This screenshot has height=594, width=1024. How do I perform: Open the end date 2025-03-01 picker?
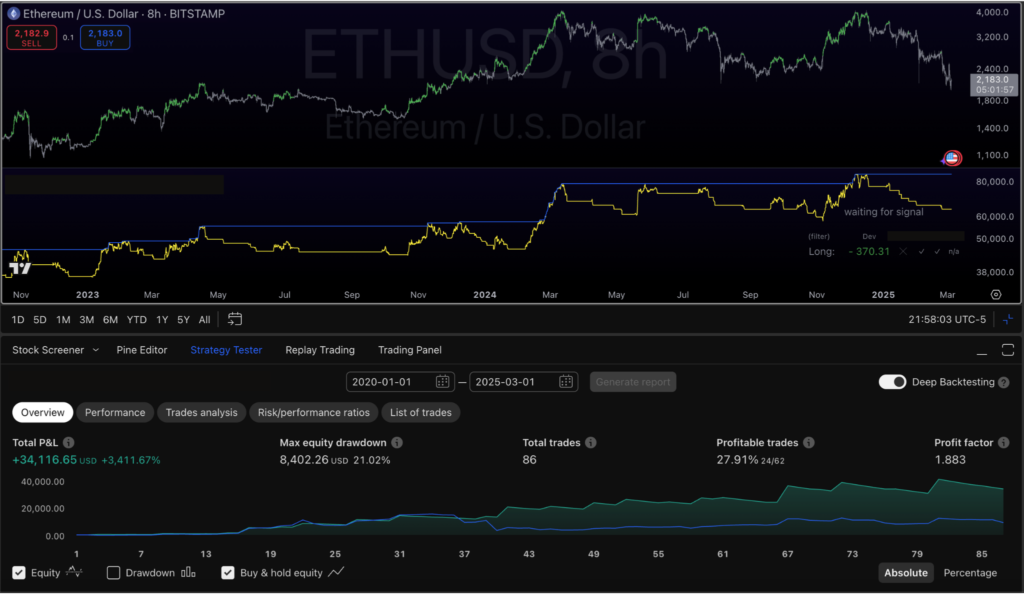523,382
